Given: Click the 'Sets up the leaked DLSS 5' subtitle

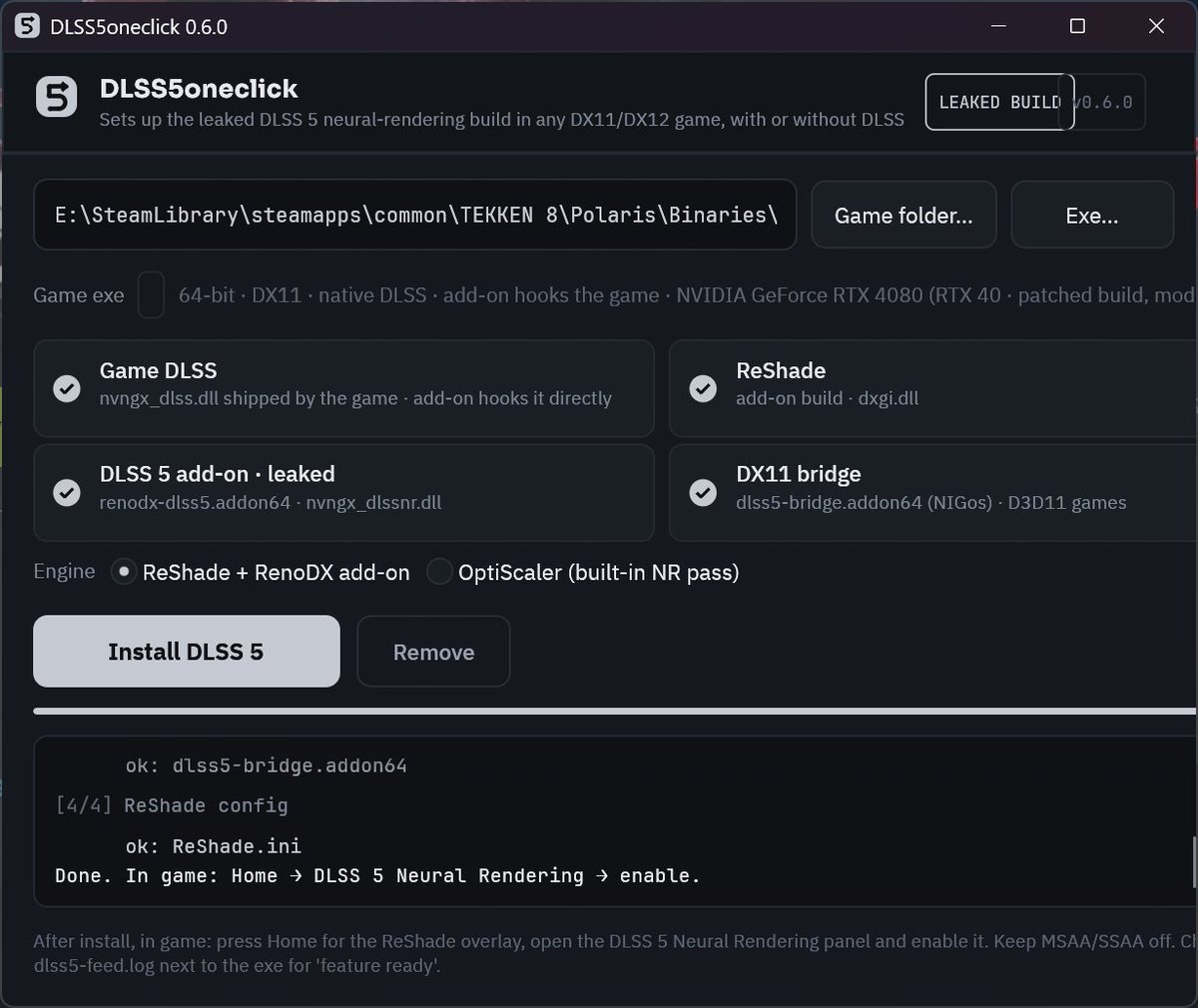Looking at the screenshot, I should [x=501, y=120].
